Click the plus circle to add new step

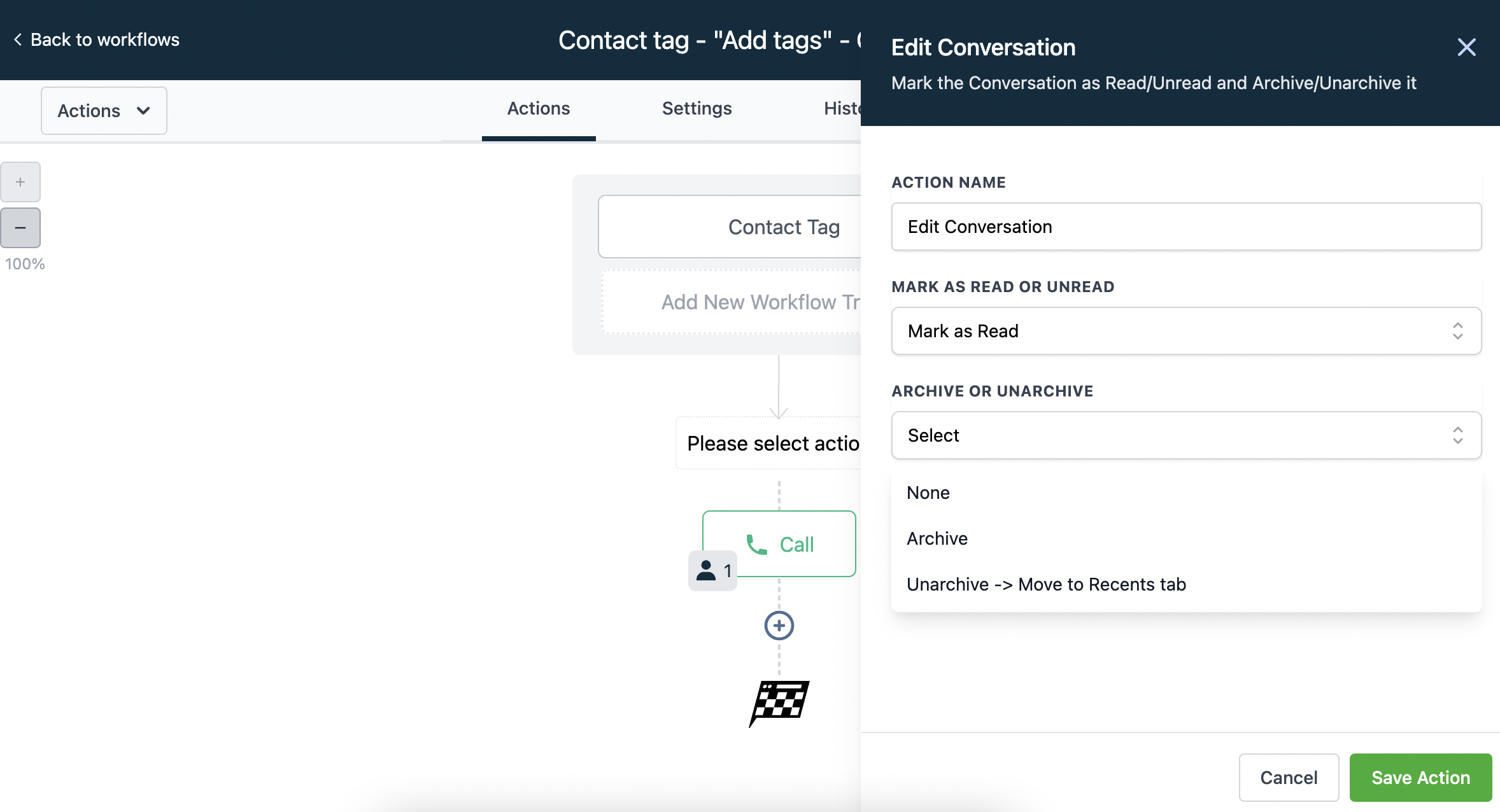779,625
